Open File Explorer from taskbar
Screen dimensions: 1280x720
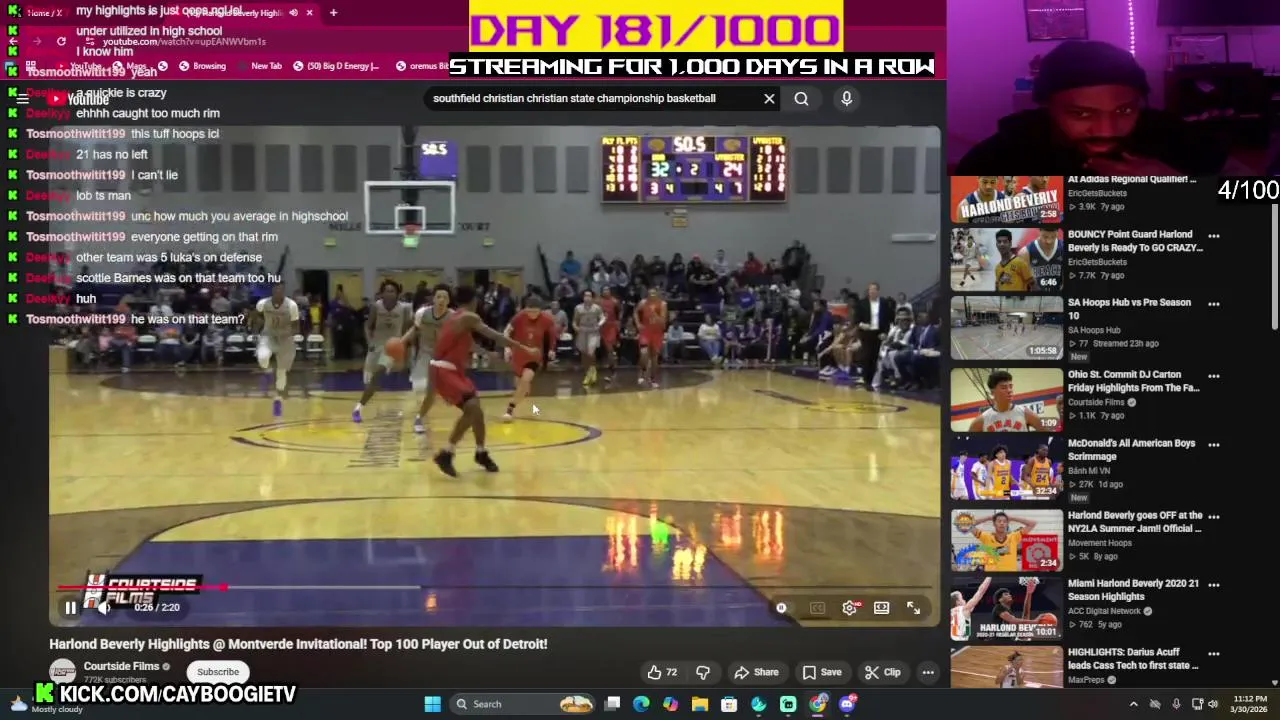[699, 704]
